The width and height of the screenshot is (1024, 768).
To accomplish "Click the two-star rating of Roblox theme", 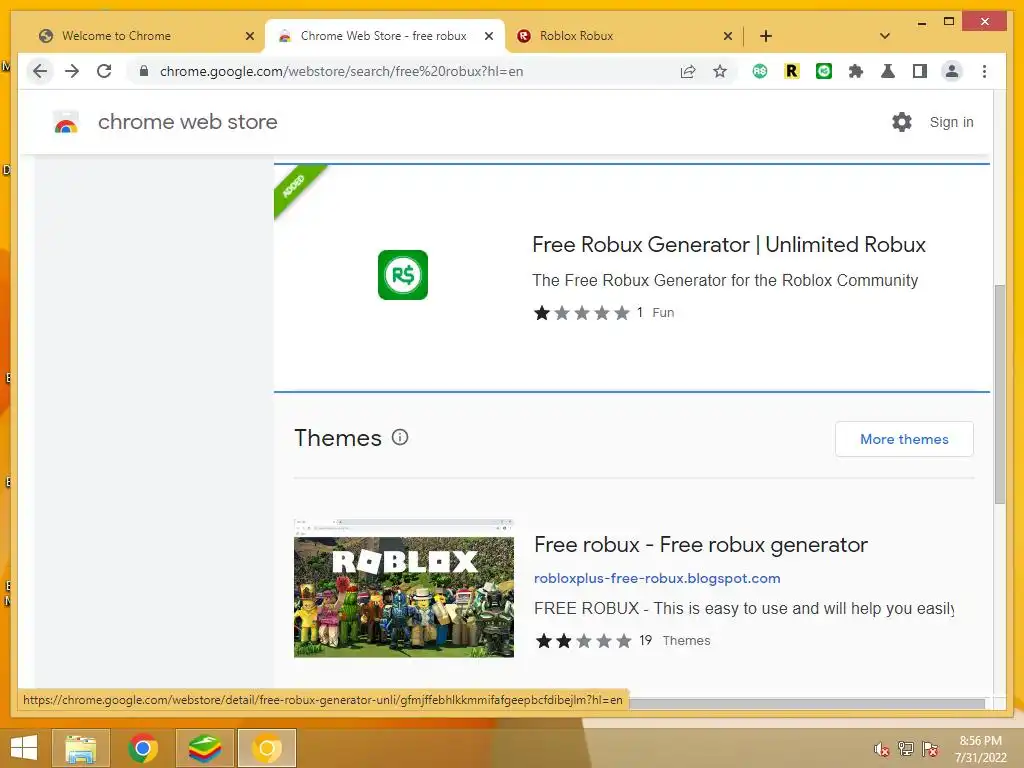I will 583,641.
